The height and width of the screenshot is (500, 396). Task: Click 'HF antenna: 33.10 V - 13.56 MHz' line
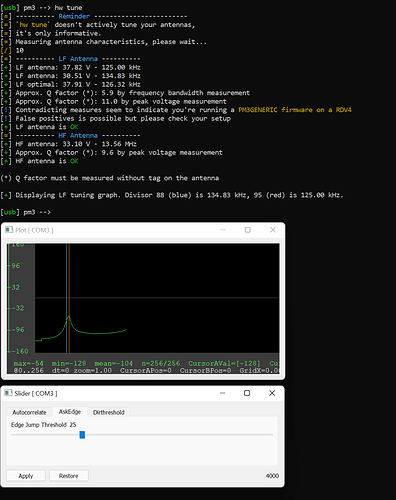[76, 144]
